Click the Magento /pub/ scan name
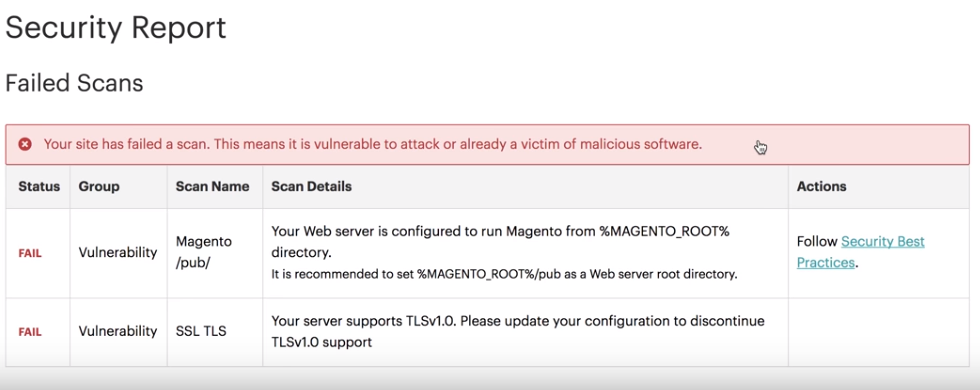The height and width of the screenshot is (390, 980). [x=204, y=252]
